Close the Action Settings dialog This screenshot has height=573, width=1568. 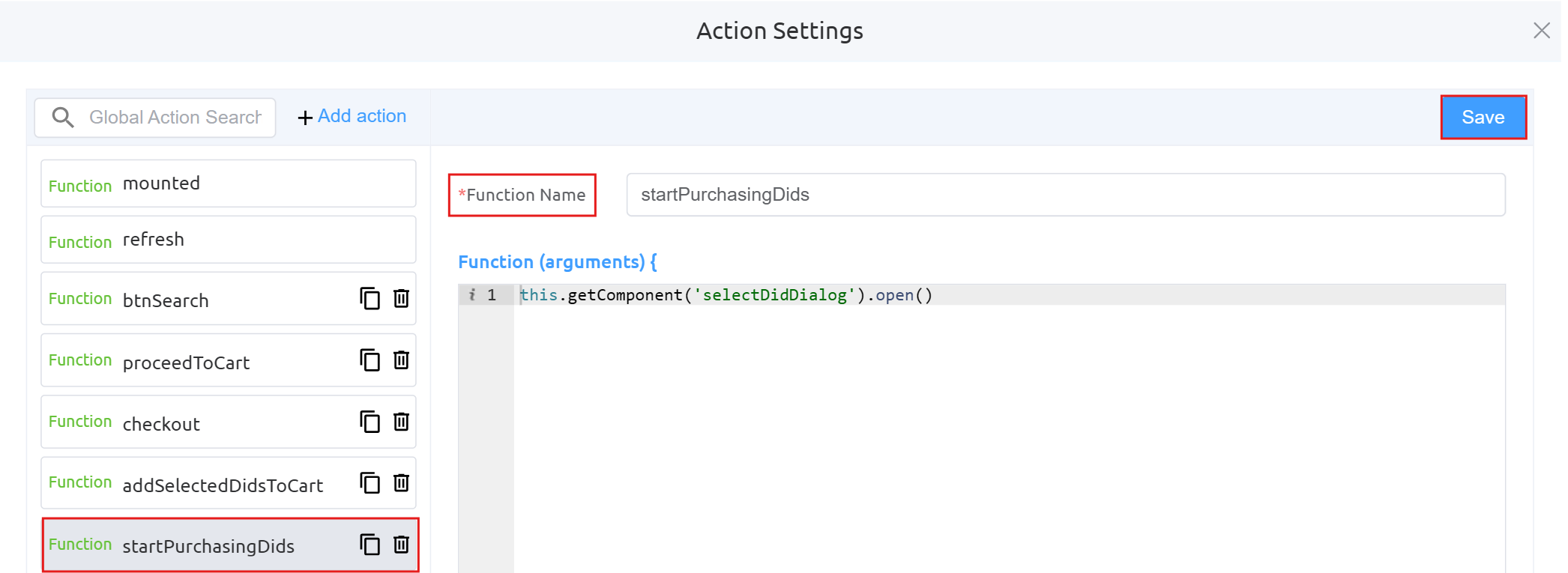pos(1541,31)
